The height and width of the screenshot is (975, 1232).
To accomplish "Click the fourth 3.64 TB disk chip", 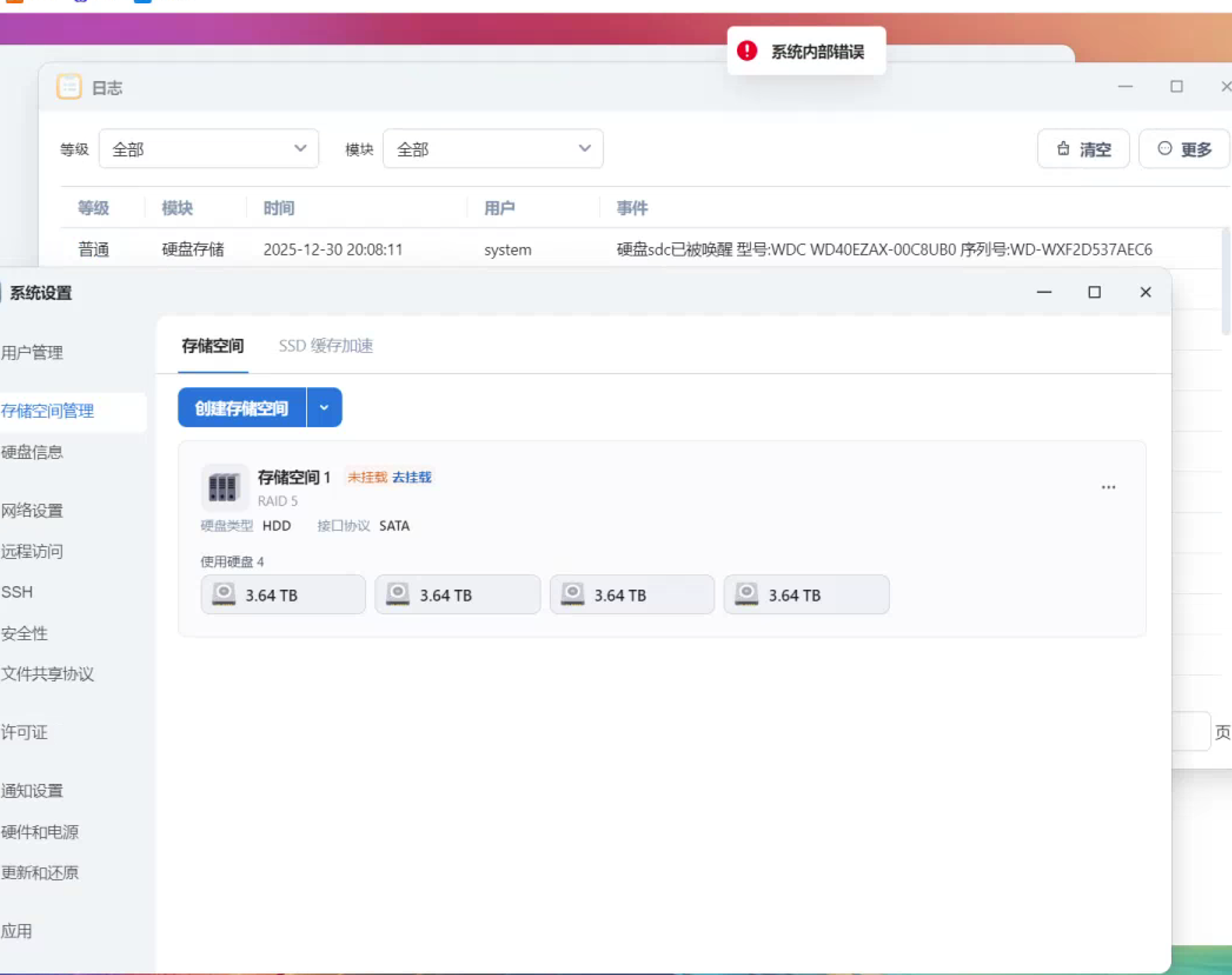I will [806, 594].
